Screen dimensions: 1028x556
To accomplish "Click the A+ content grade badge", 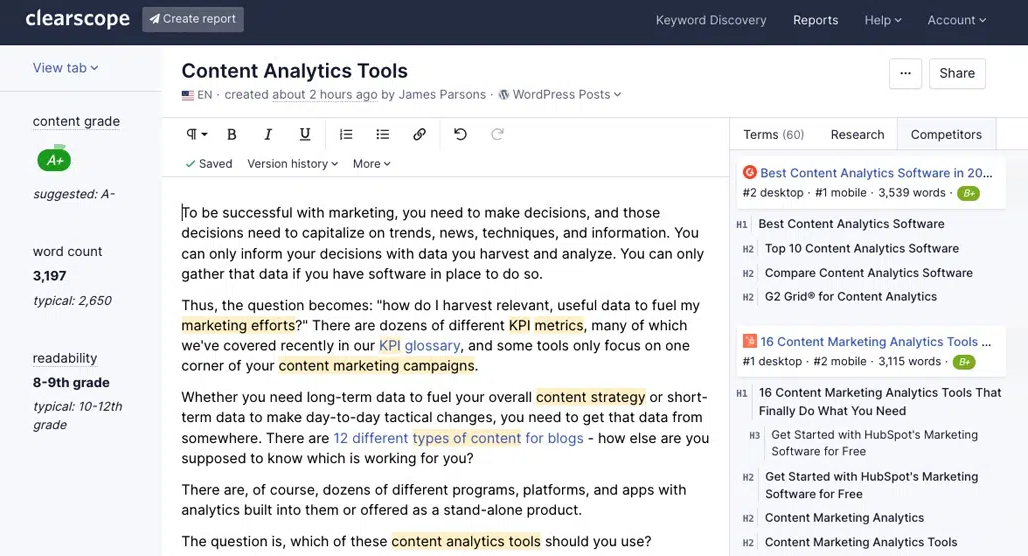I will pyautogui.click(x=54, y=159).
